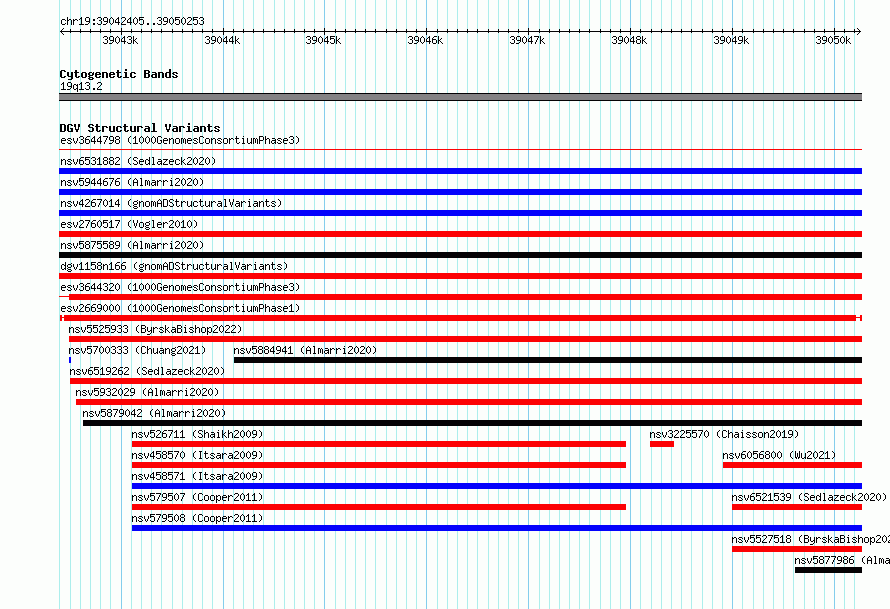Open the nsv5879042 (Almarri2020) label
The height and width of the screenshot is (609, 890).
pos(154,413)
